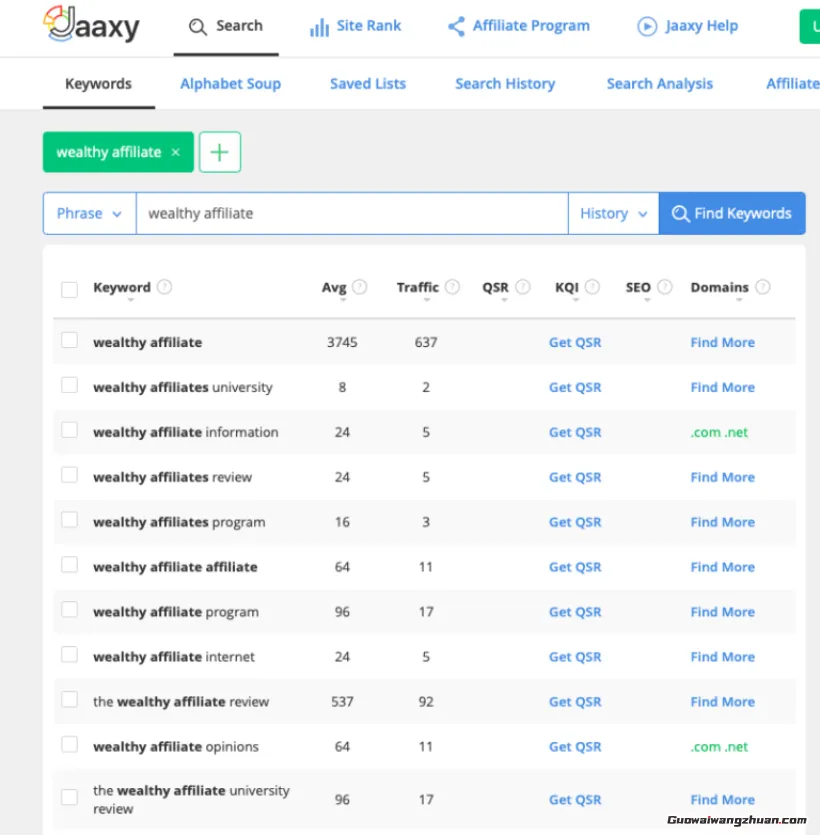Image resolution: width=820 pixels, height=835 pixels.
Task: Check the 'wealthy affiliate information' row
Action: 69,430
